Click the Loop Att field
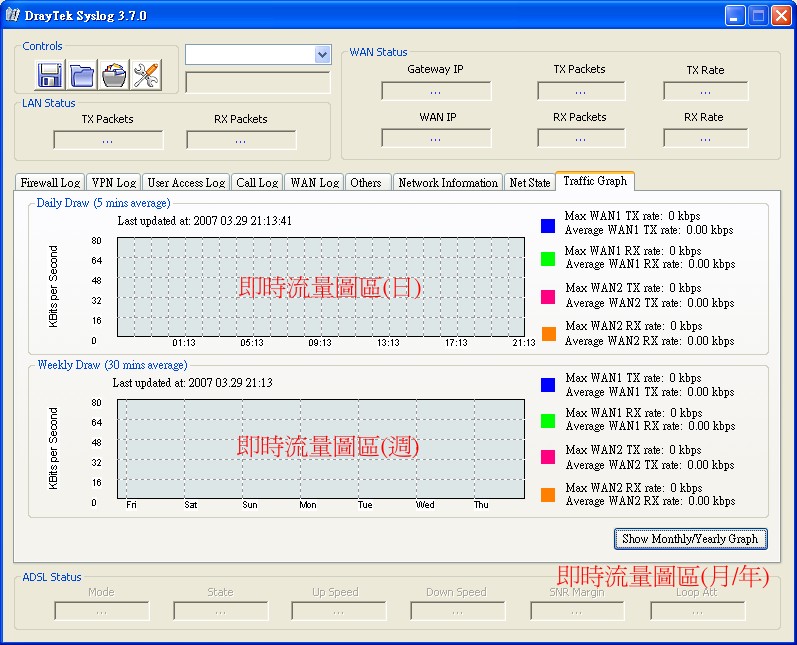 (x=697, y=611)
